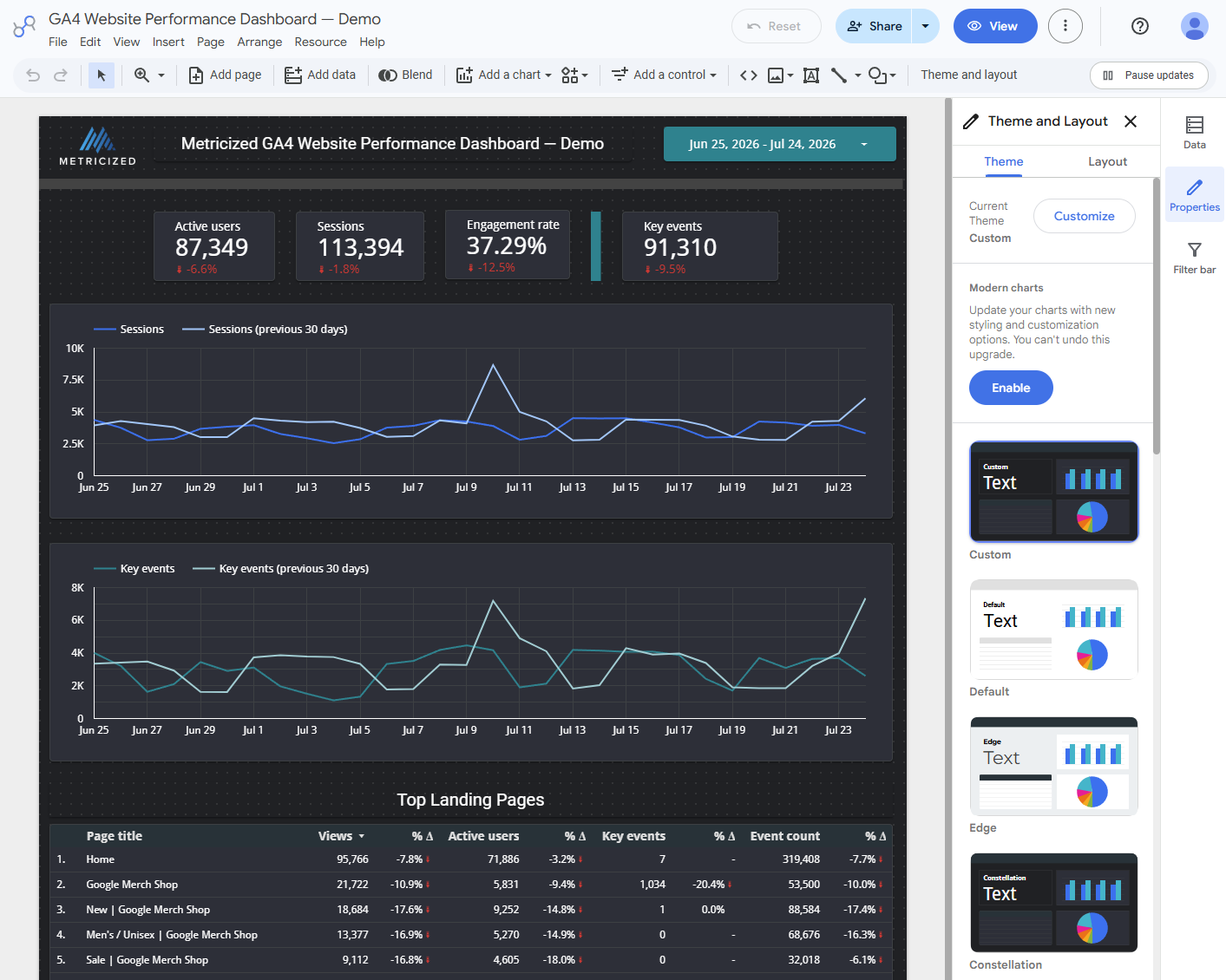The width and height of the screenshot is (1226, 980).
Task: Select the Engagement rate scorecard
Action: pyautogui.click(x=508, y=245)
